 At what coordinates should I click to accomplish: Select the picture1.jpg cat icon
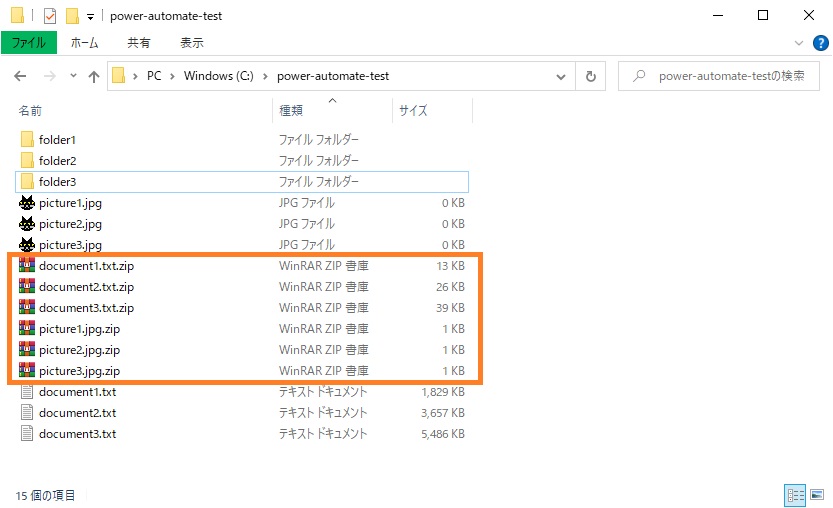27,202
